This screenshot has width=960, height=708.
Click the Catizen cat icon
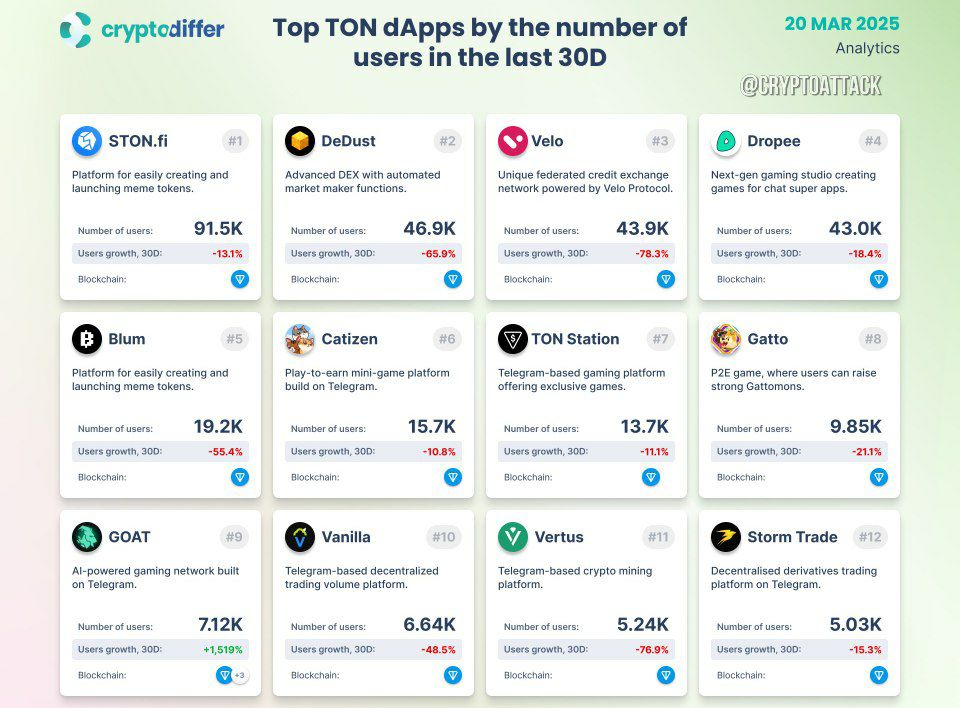300,339
